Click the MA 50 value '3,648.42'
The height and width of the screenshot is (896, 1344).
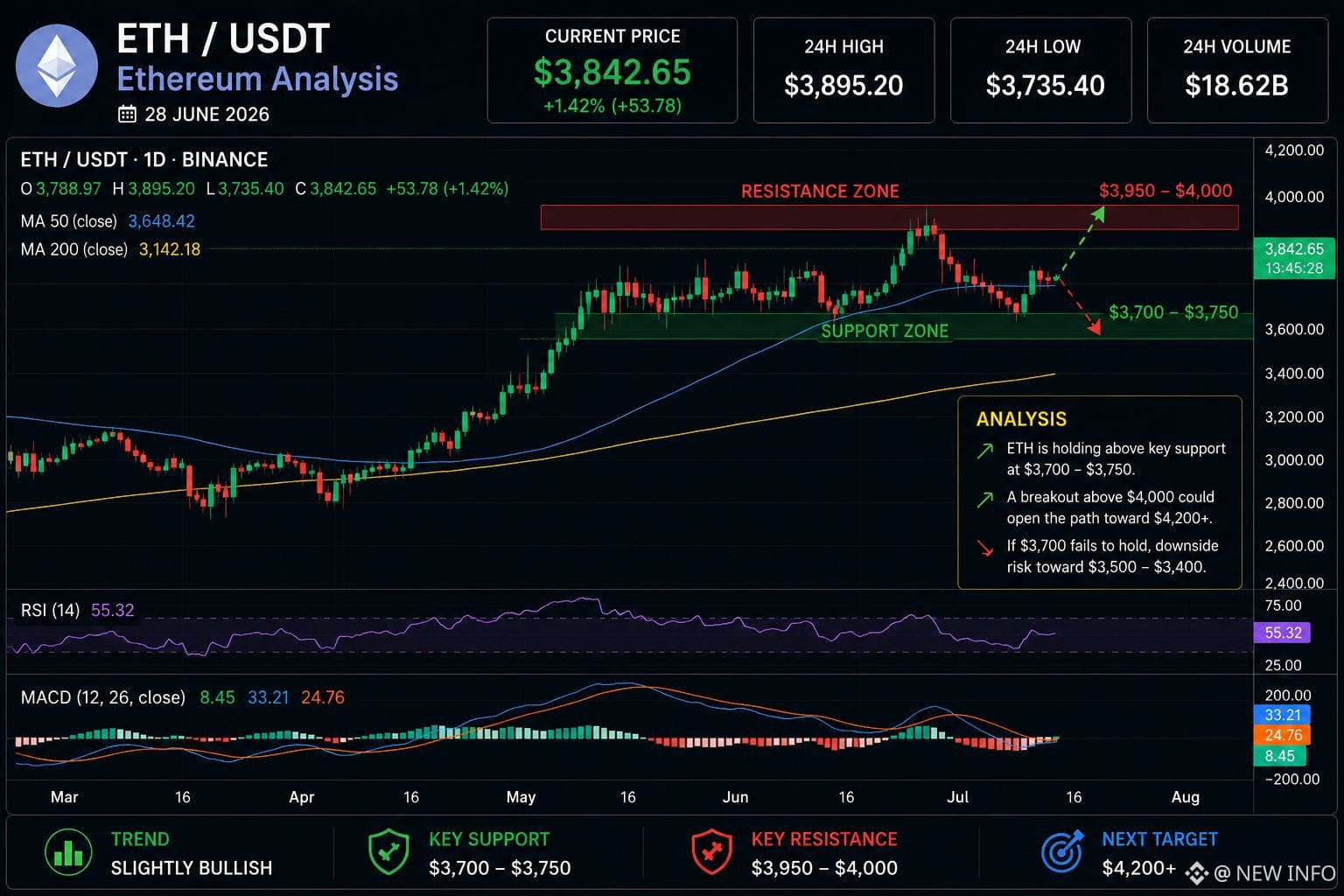pyautogui.click(x=162, y=221)
